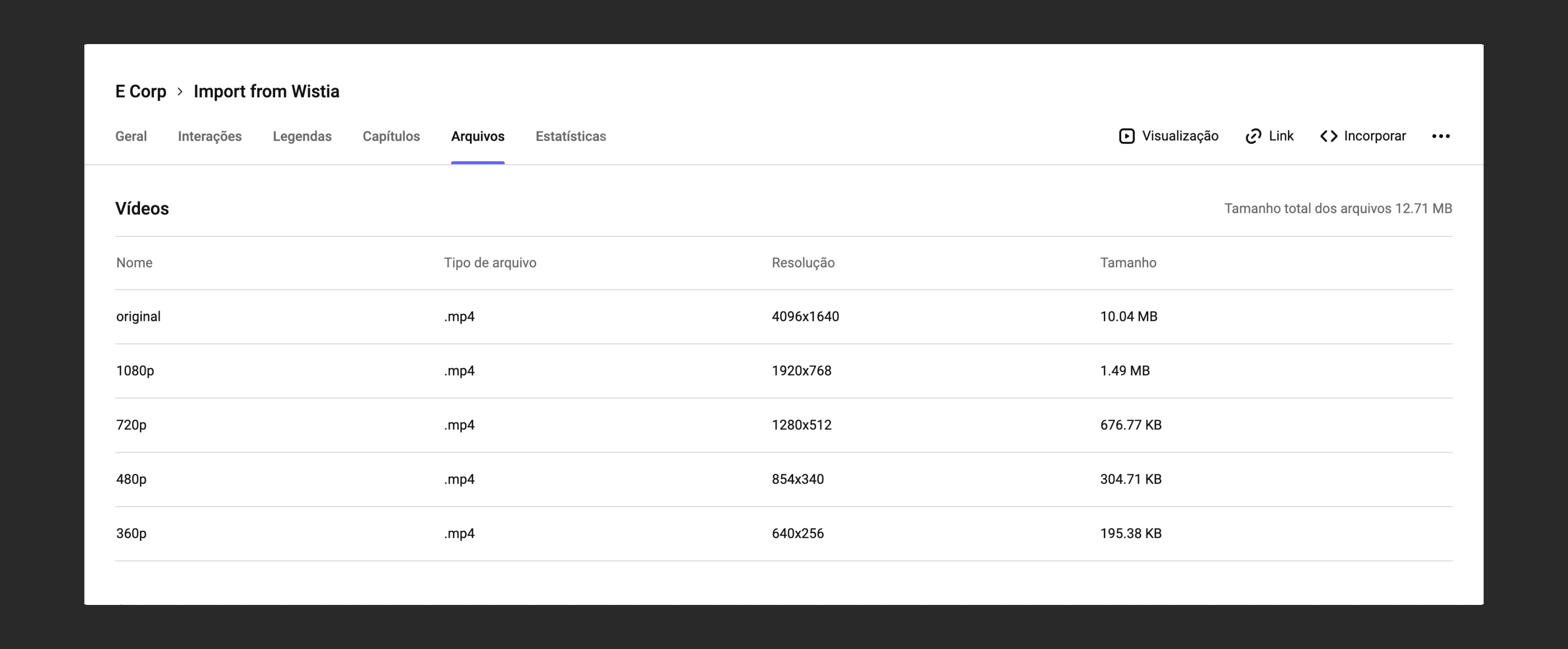Click the 676.77 KB size value

1131,425
